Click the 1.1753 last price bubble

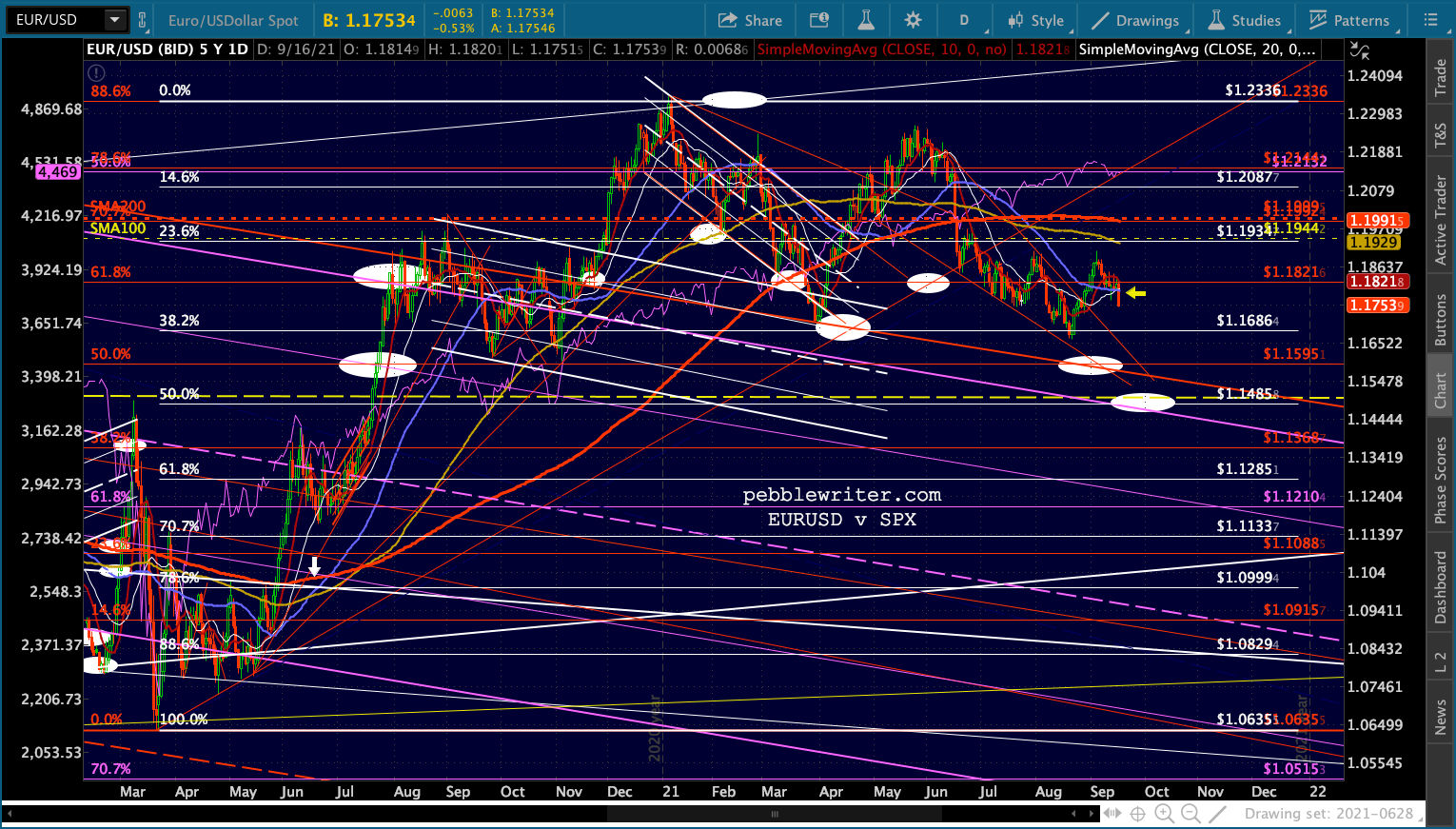pos(1378,306)
